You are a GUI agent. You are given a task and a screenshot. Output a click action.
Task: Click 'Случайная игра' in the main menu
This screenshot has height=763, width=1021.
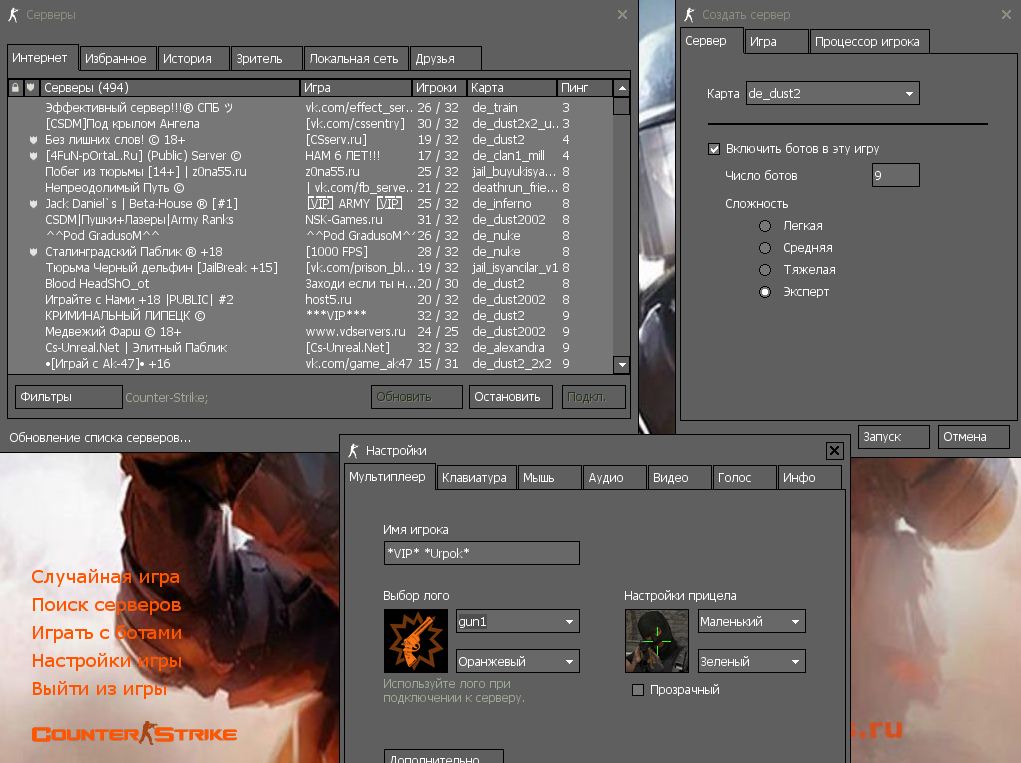(105, 577)
